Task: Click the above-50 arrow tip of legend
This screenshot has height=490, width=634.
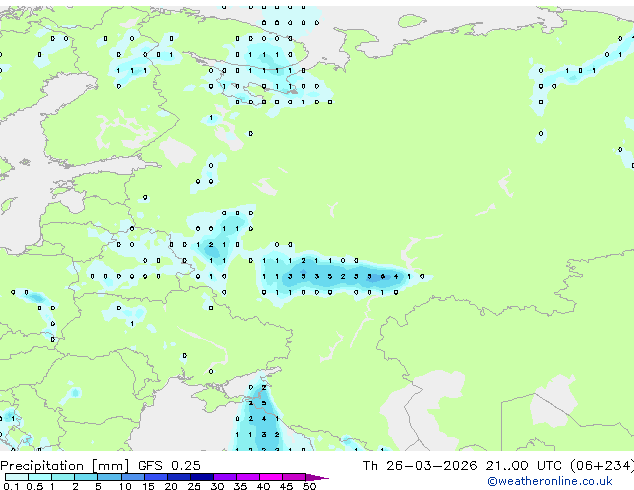Action: 317,477
